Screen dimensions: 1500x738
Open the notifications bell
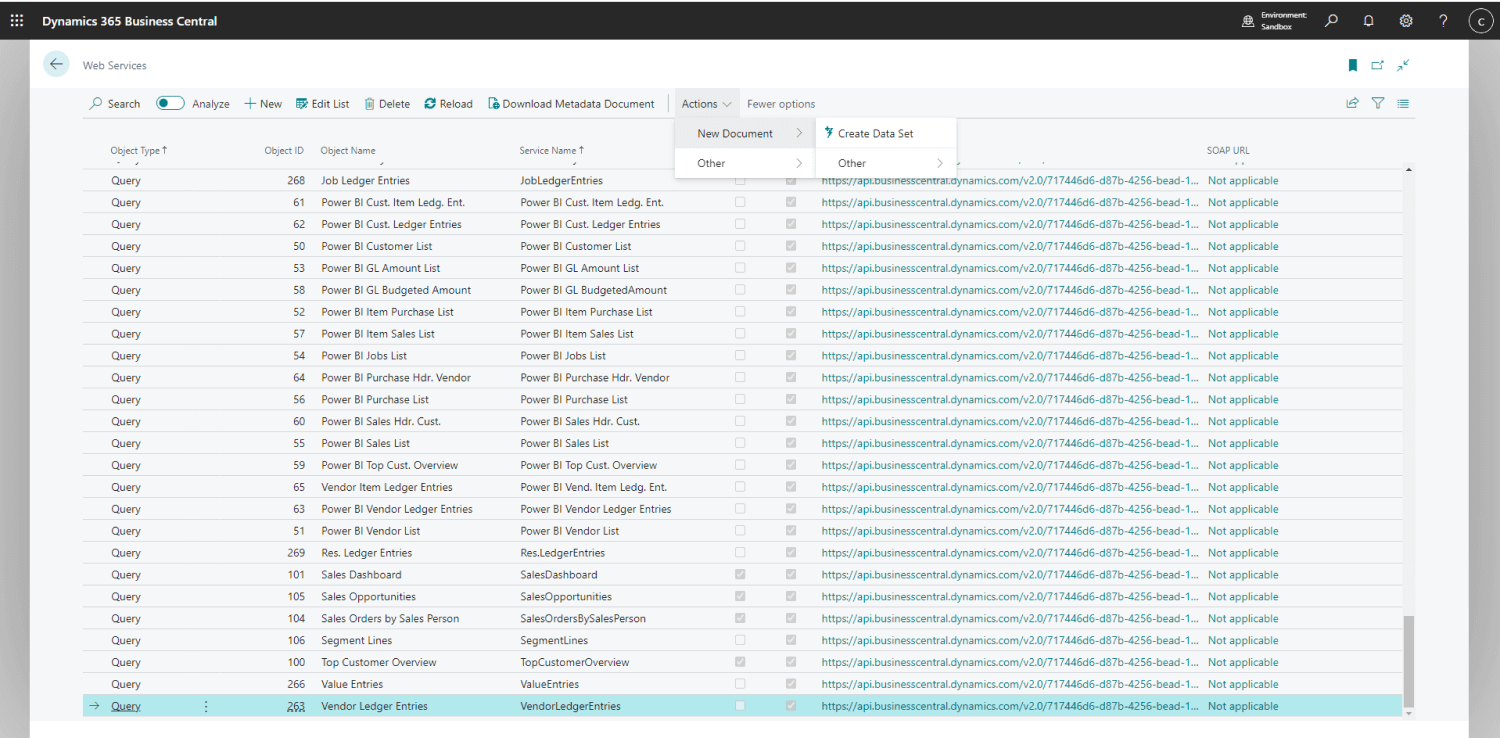1368,20
